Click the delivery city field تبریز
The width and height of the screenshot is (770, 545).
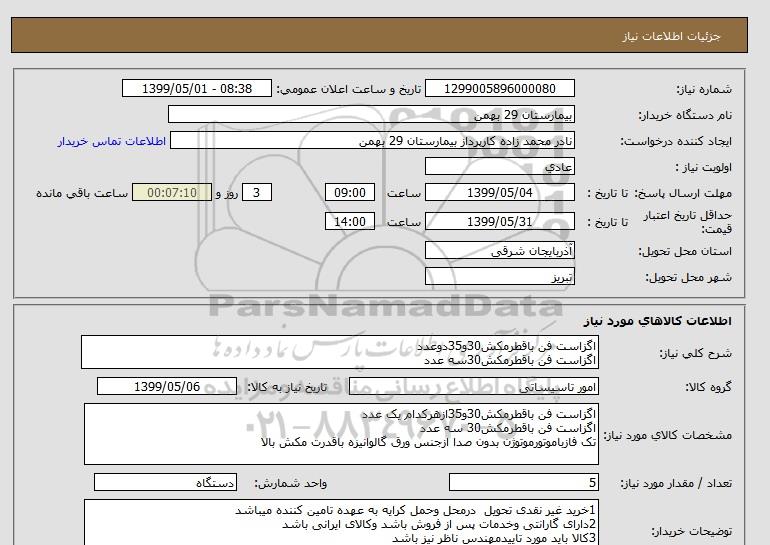coord(499,276)
